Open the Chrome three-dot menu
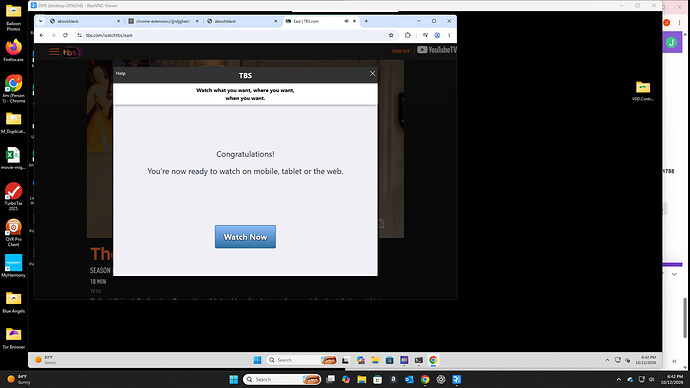Image resolution: width=690 pixels, height=388 pixels. point(449,35)
